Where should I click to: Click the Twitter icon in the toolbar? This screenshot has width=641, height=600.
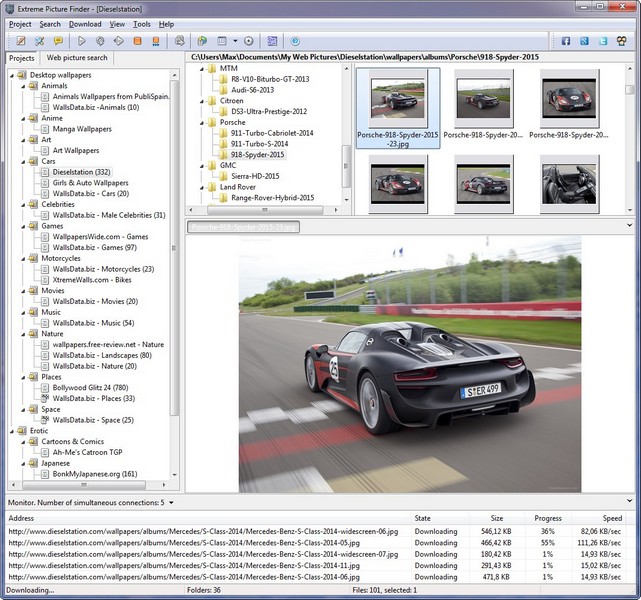[602, 41]
